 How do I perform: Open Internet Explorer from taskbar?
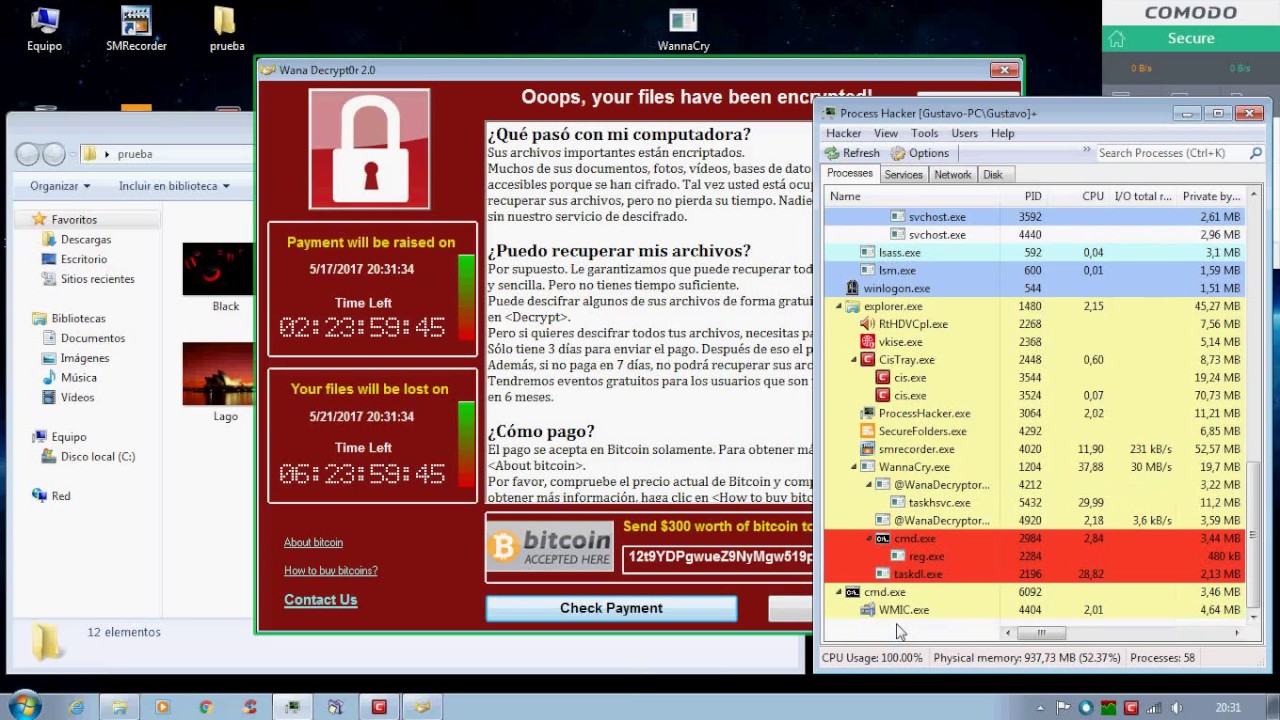[77, 707]
